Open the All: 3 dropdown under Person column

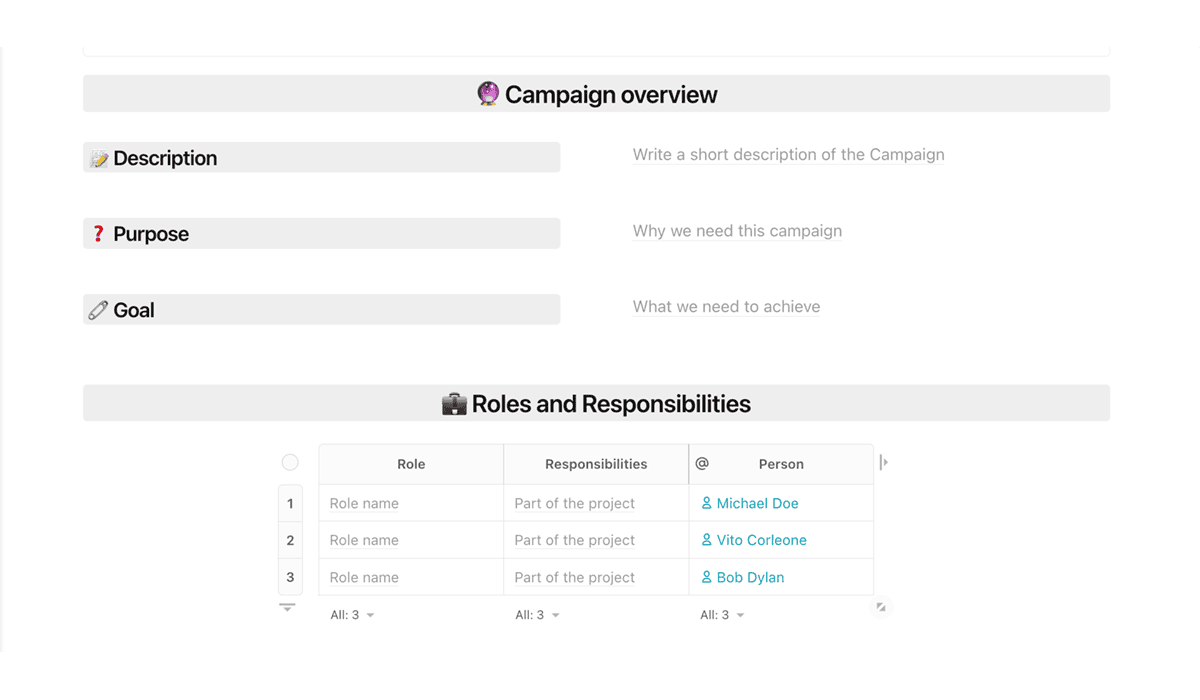[722, 615]
